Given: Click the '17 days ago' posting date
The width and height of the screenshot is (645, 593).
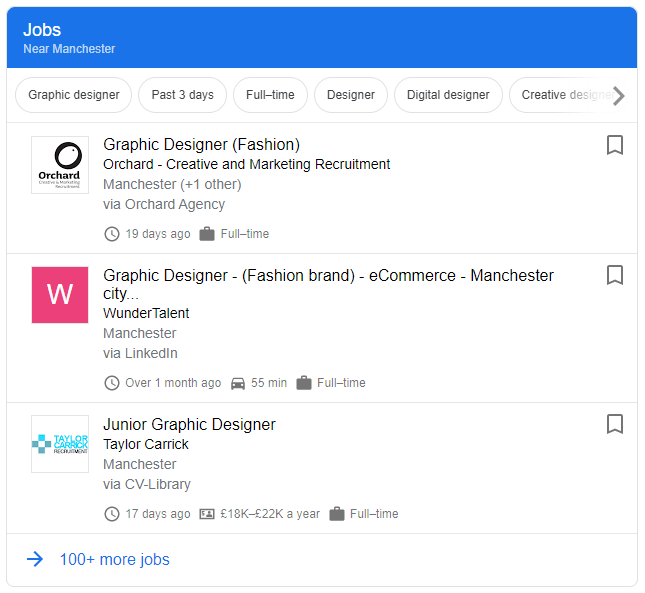Looking at the screenshot, I should pyautogui.click(x=158, y=514).
